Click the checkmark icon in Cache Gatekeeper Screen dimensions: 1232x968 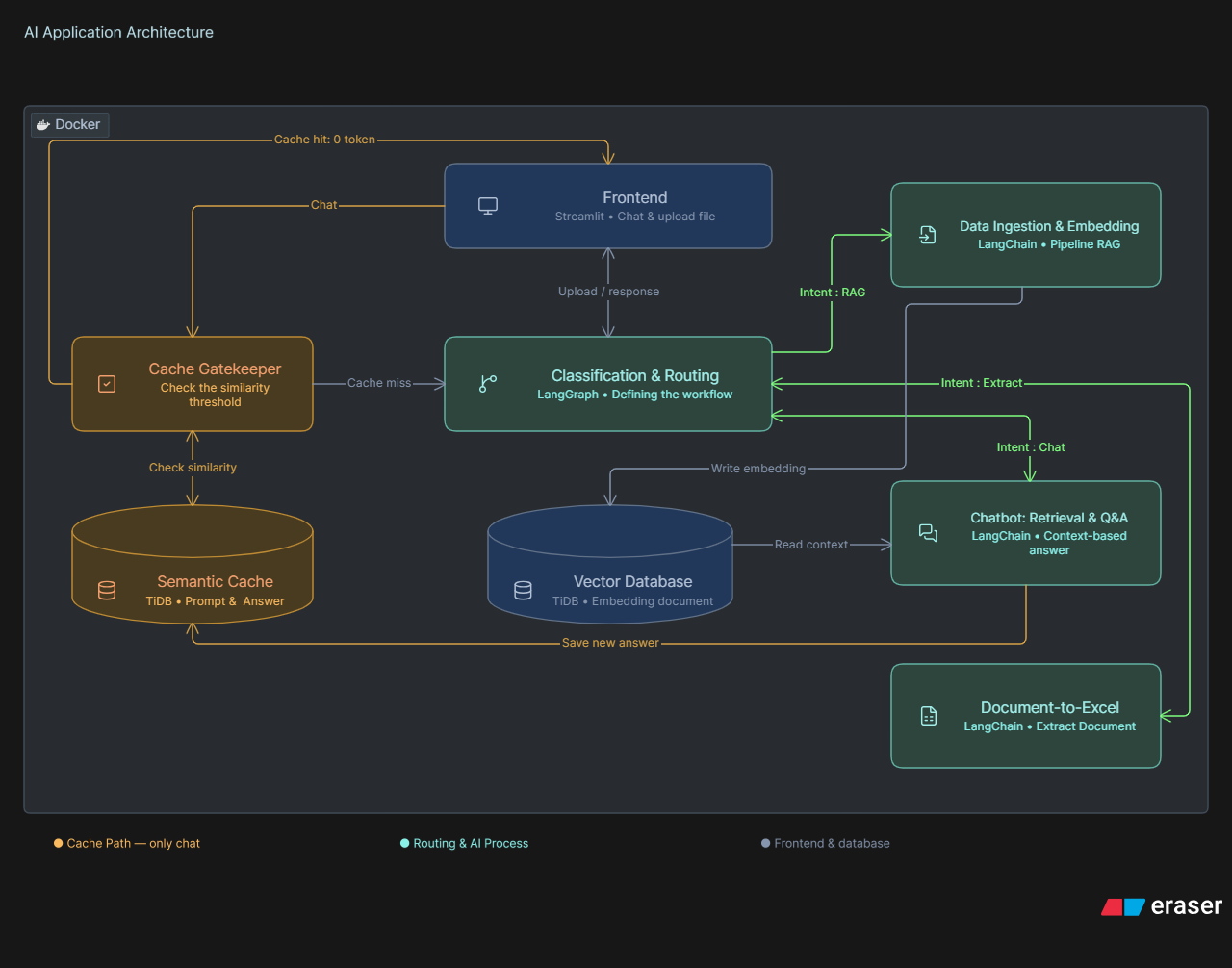[107, 384]
